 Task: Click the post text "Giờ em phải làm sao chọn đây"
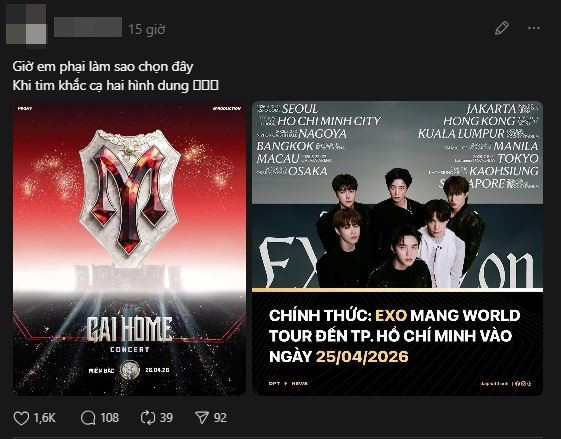pyautogui.click(x=103, y=67)
